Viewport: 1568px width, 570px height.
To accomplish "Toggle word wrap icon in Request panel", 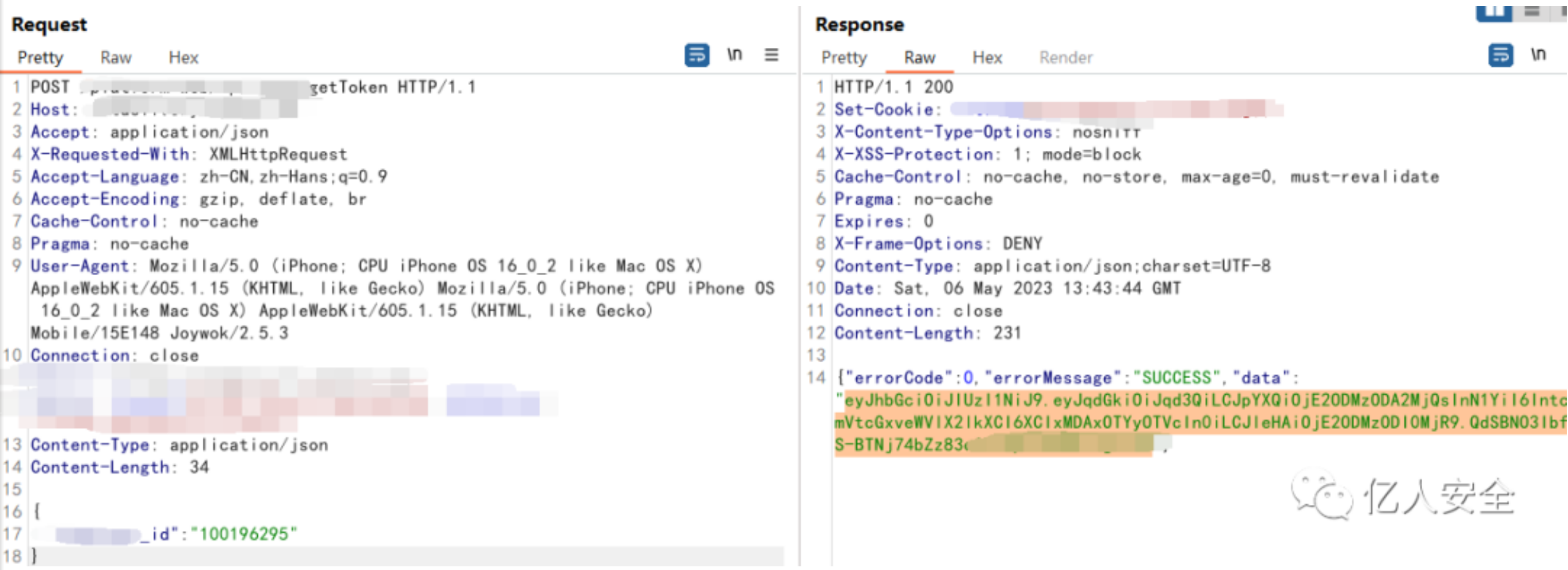I will tap(697, 55).
